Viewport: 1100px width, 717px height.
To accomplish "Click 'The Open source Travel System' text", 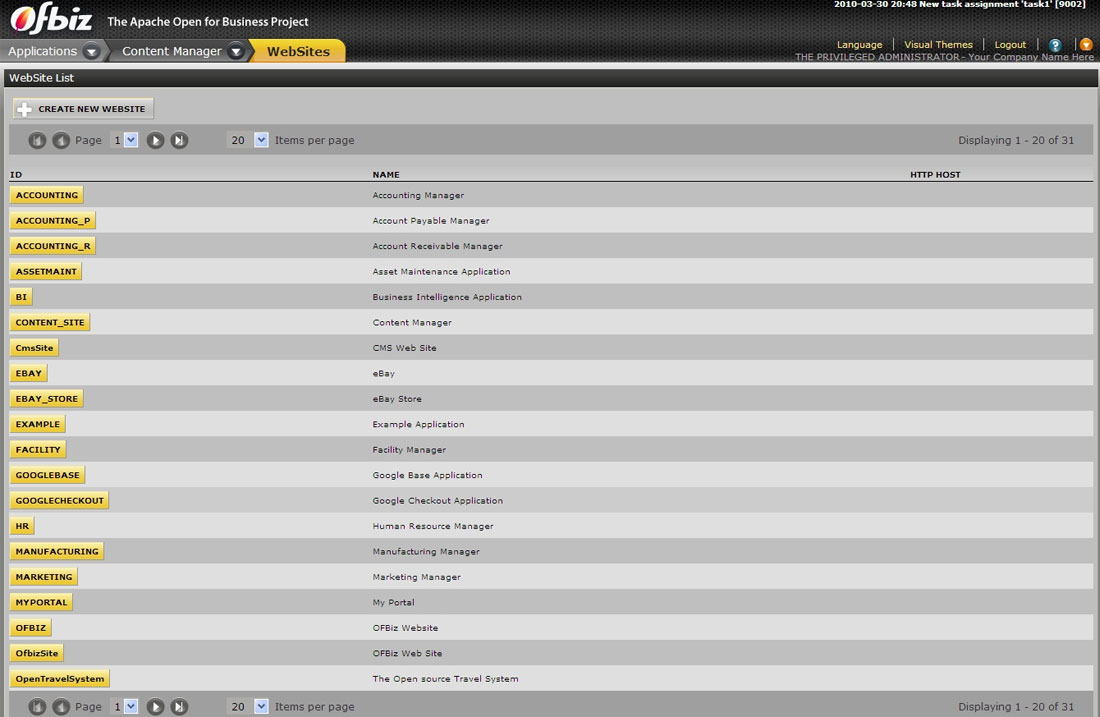I will [x=445, y=678].
